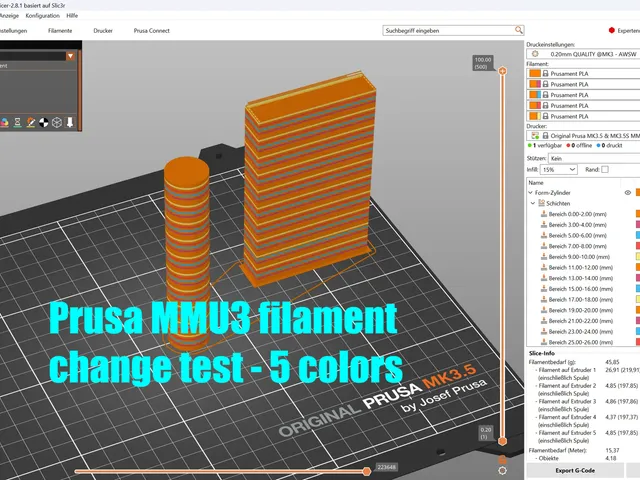Click the horizontal move slider handle
The width and height of the screenshot is (640, 480).
367,471
